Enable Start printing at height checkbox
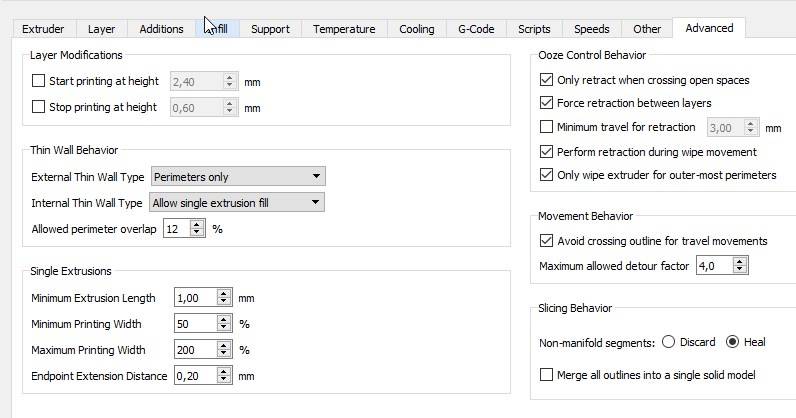The width and height of the screenshot is (796, 418). 39,80
